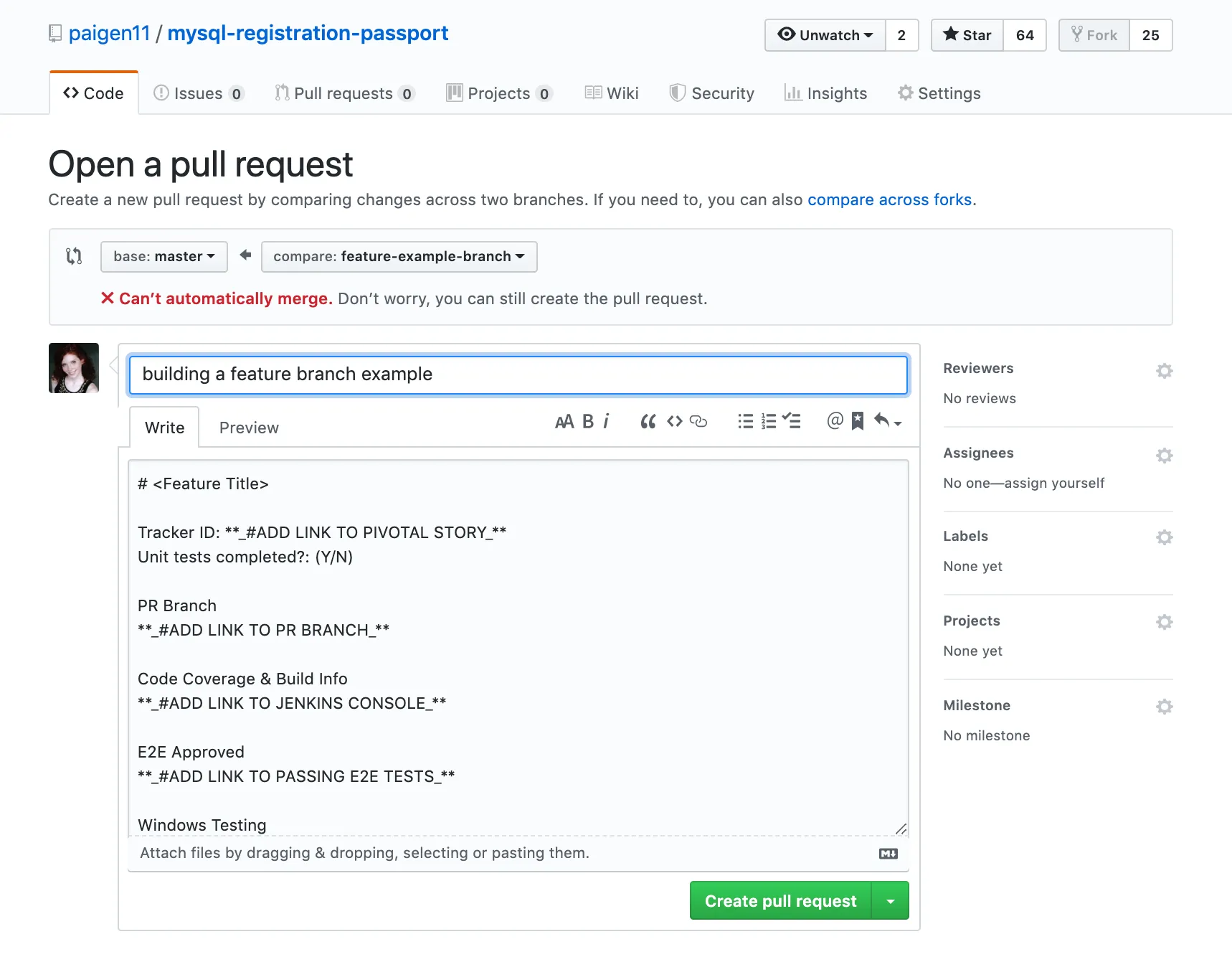The image size is (1232, 957).
Task: Add a numbered list
Action: click(769, 421)
